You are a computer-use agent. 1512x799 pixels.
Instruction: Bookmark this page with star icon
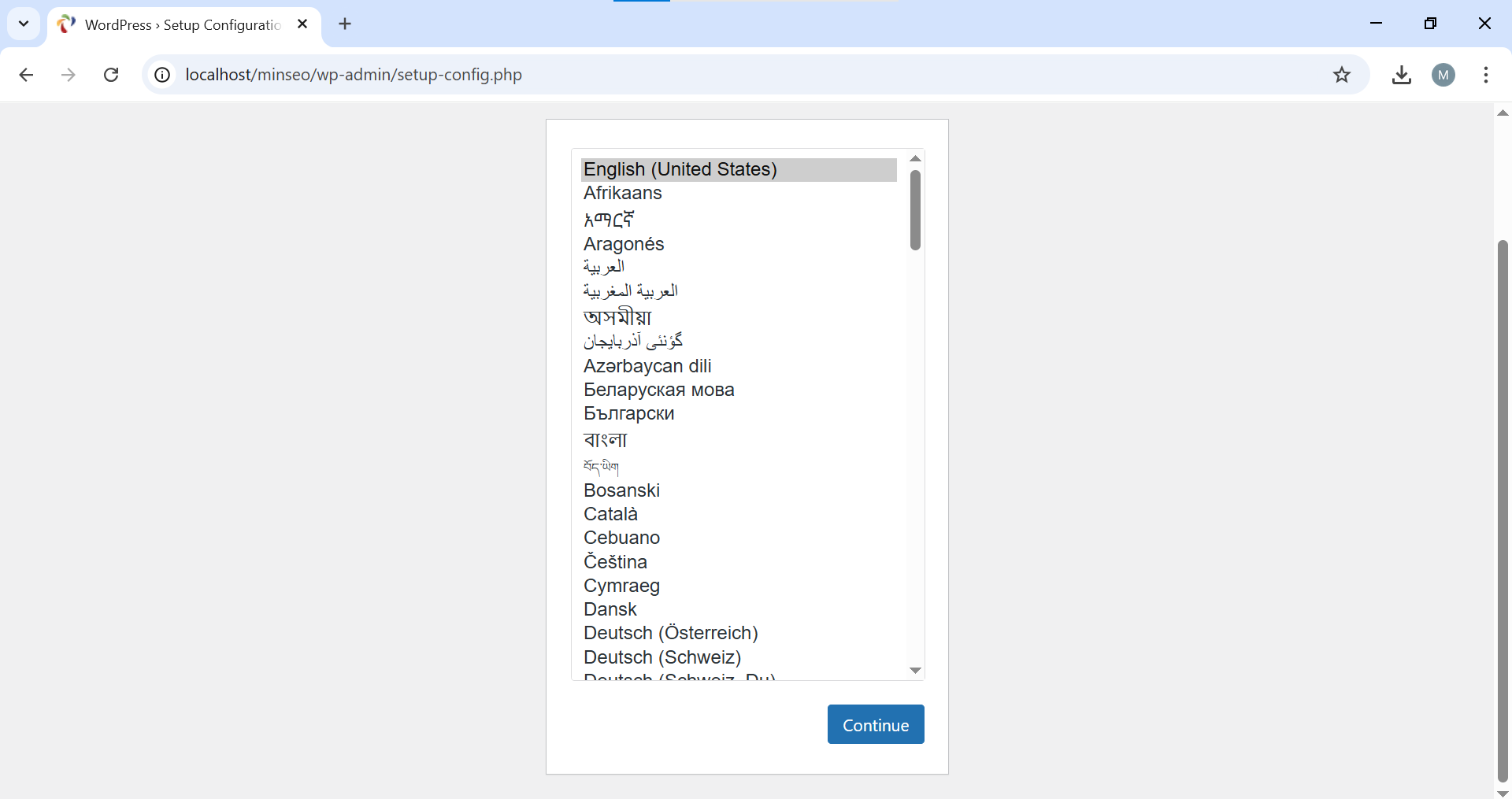1341,75
